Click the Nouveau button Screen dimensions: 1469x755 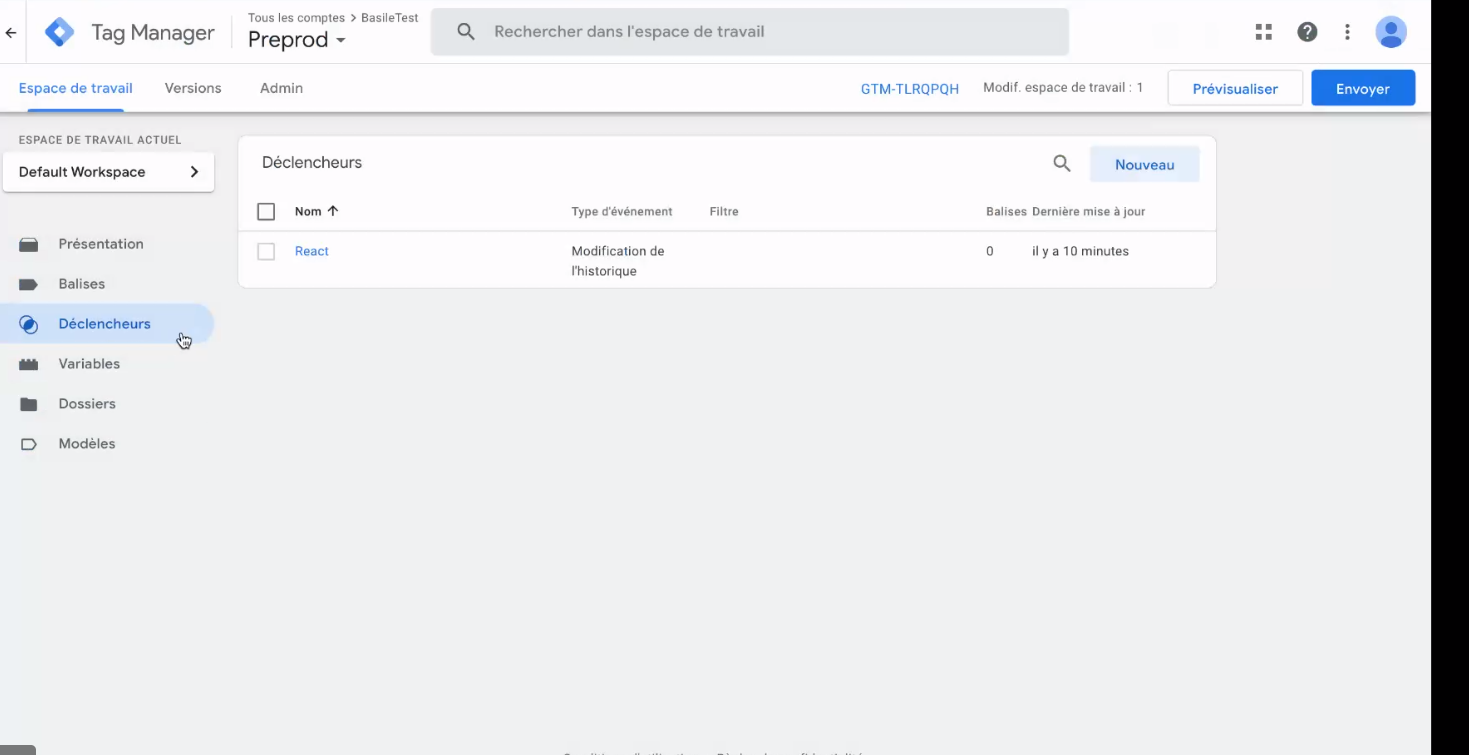[1144, 165]
